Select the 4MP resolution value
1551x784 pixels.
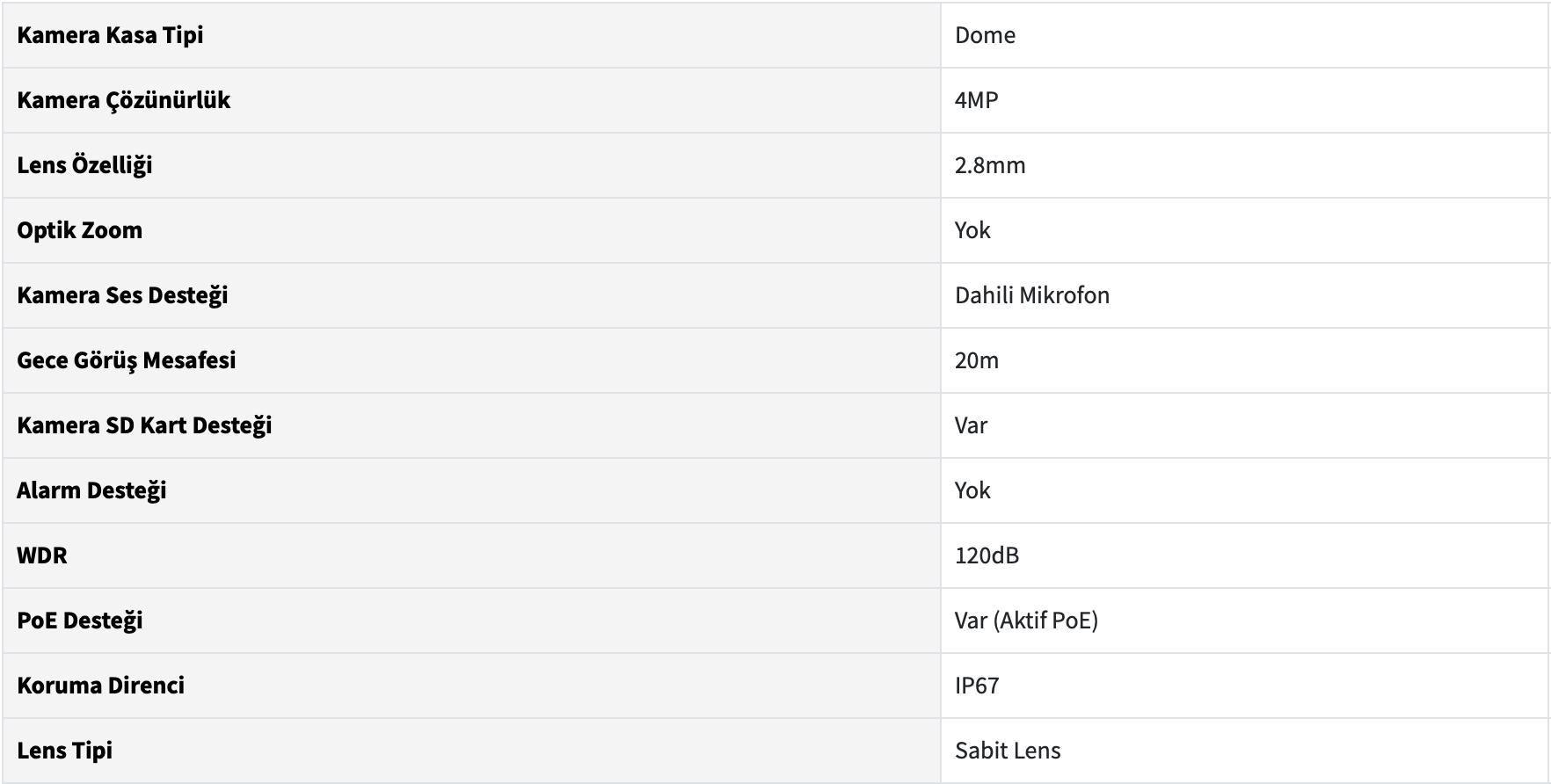(976, 100)
